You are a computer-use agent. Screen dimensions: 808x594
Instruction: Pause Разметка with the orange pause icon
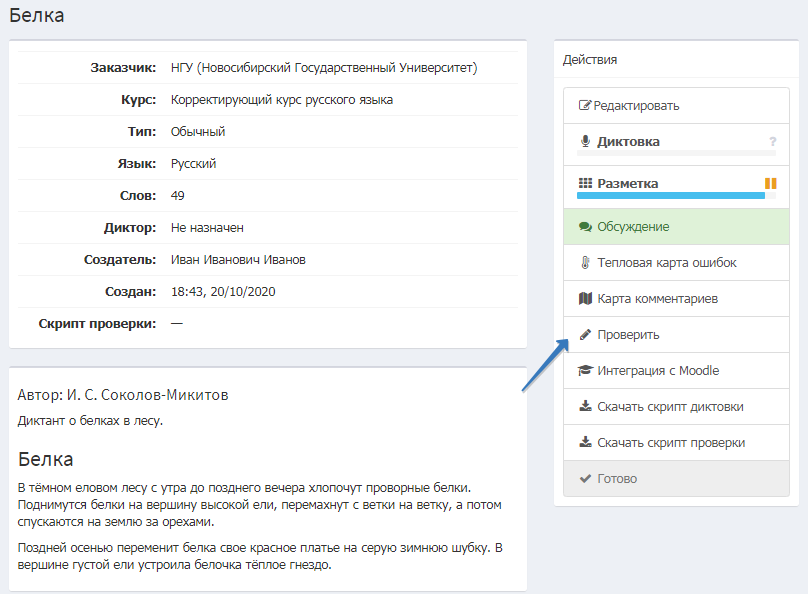pos(770,184)
